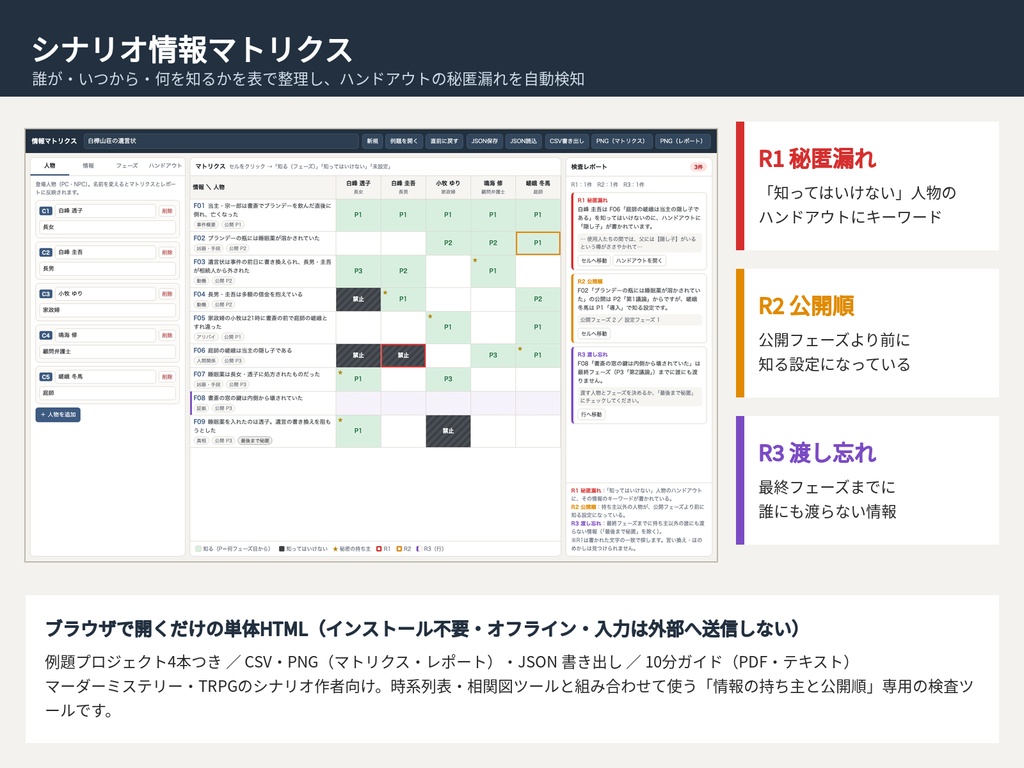Select the 人物 tab

click(x=50, y=166)
